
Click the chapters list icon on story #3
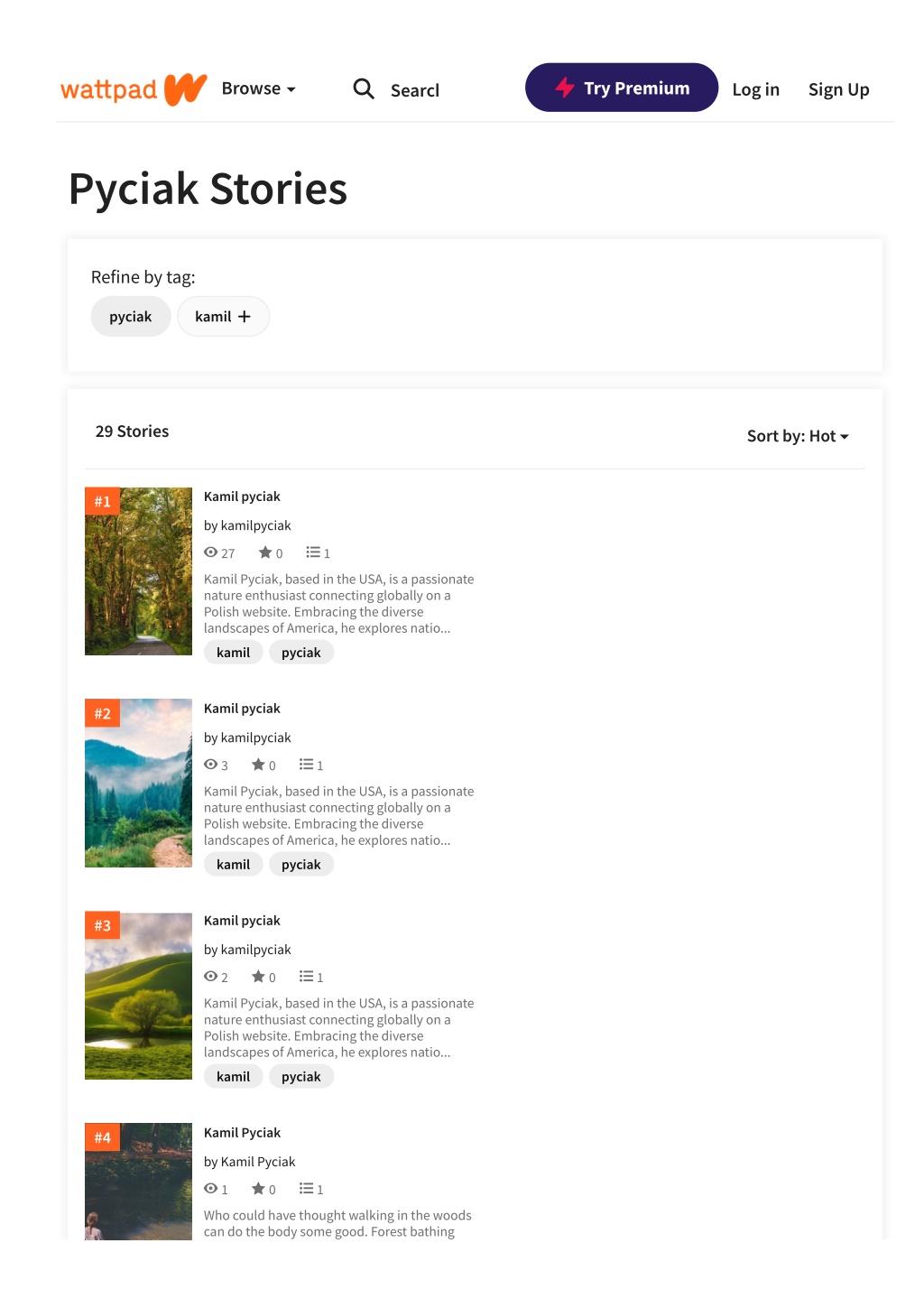306,977
